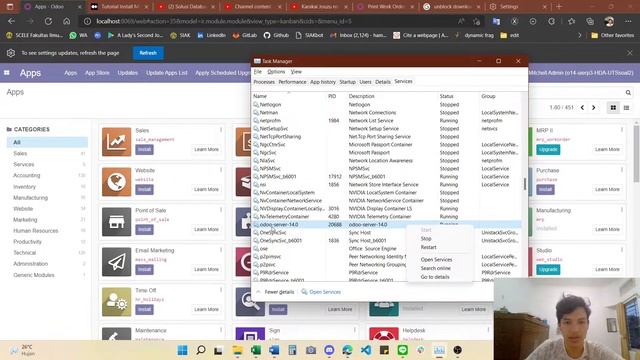Launch Word from the taskbar
This screenshot has width=640, height=360.
pos(274,350)
